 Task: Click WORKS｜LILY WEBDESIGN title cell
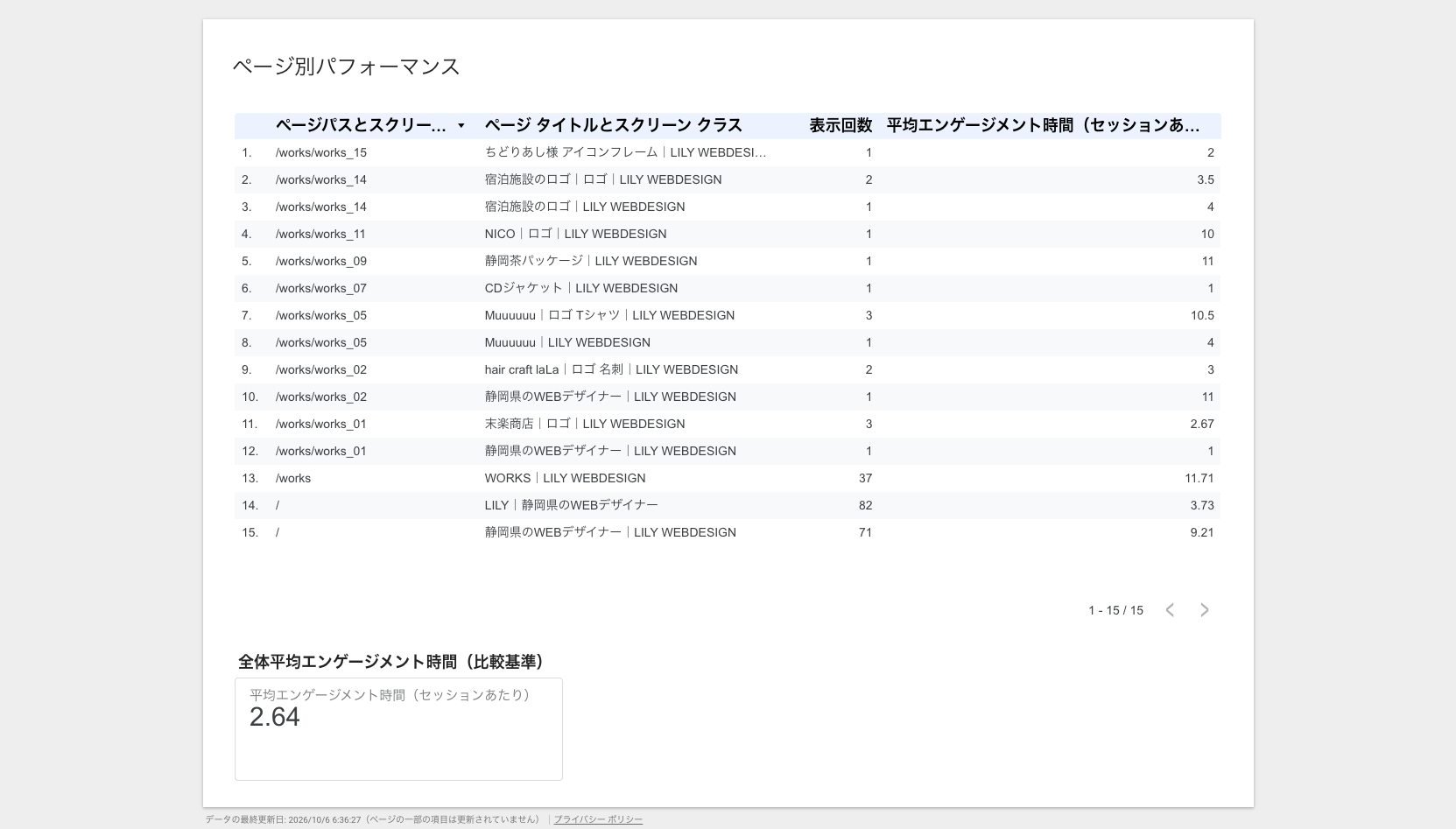coord(565,478)
